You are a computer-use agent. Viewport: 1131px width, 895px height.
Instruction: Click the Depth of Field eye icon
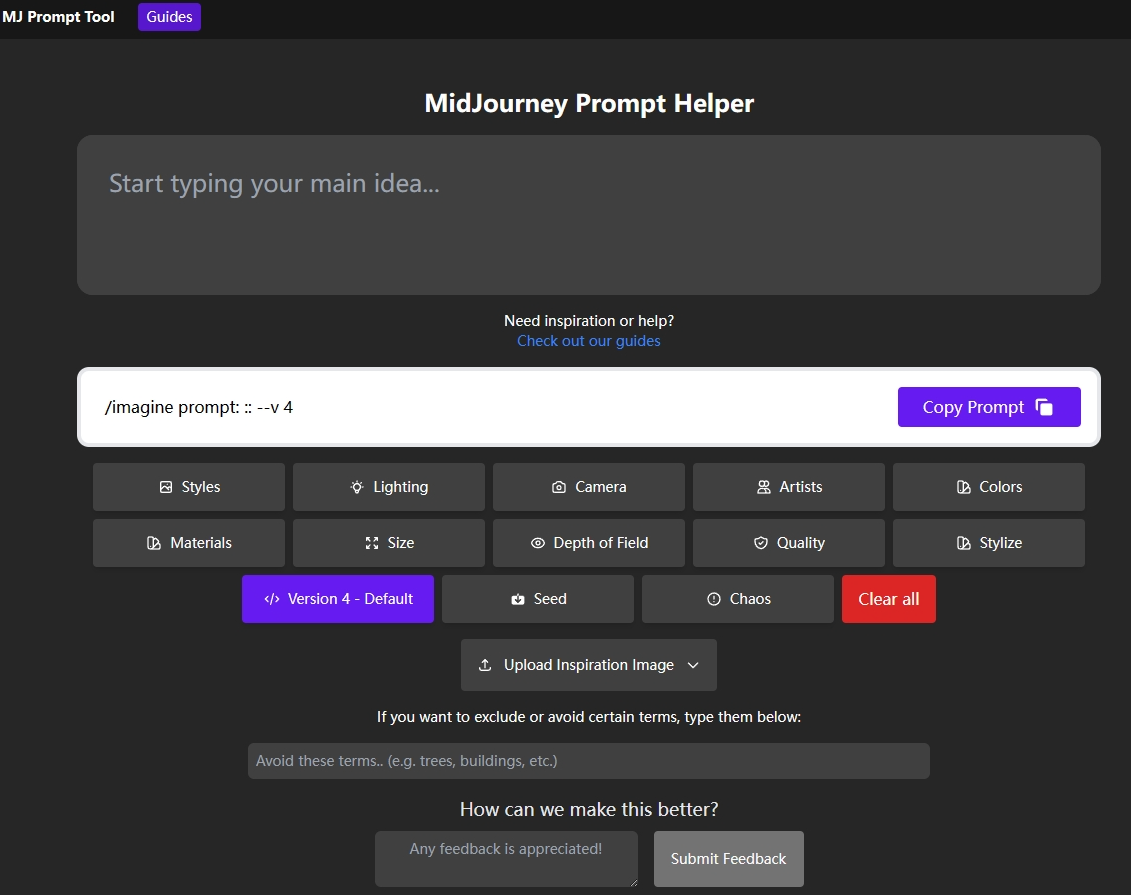click(x=538, y=543)
